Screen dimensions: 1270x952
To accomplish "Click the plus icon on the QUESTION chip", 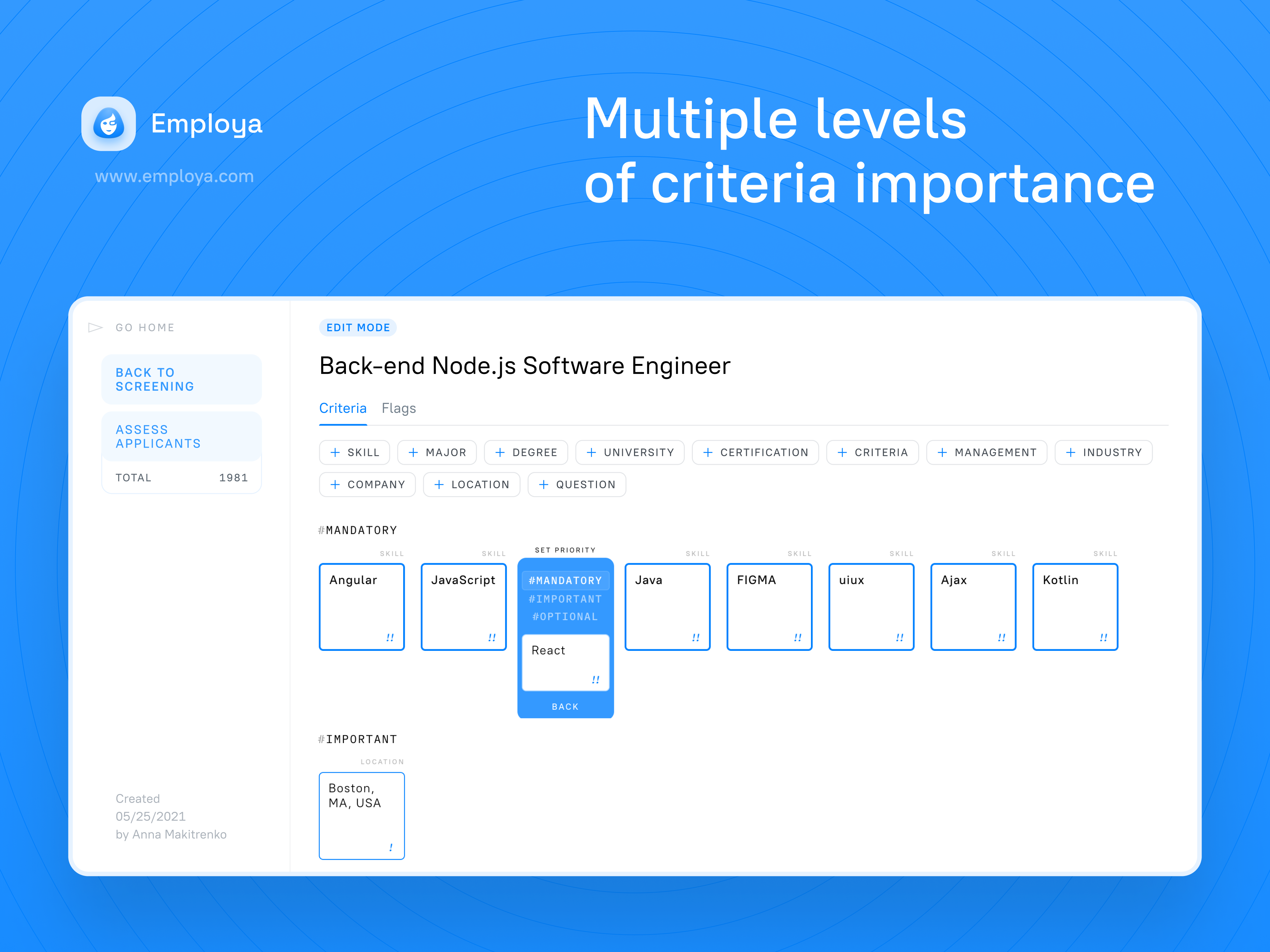I will tap(543, 484).
